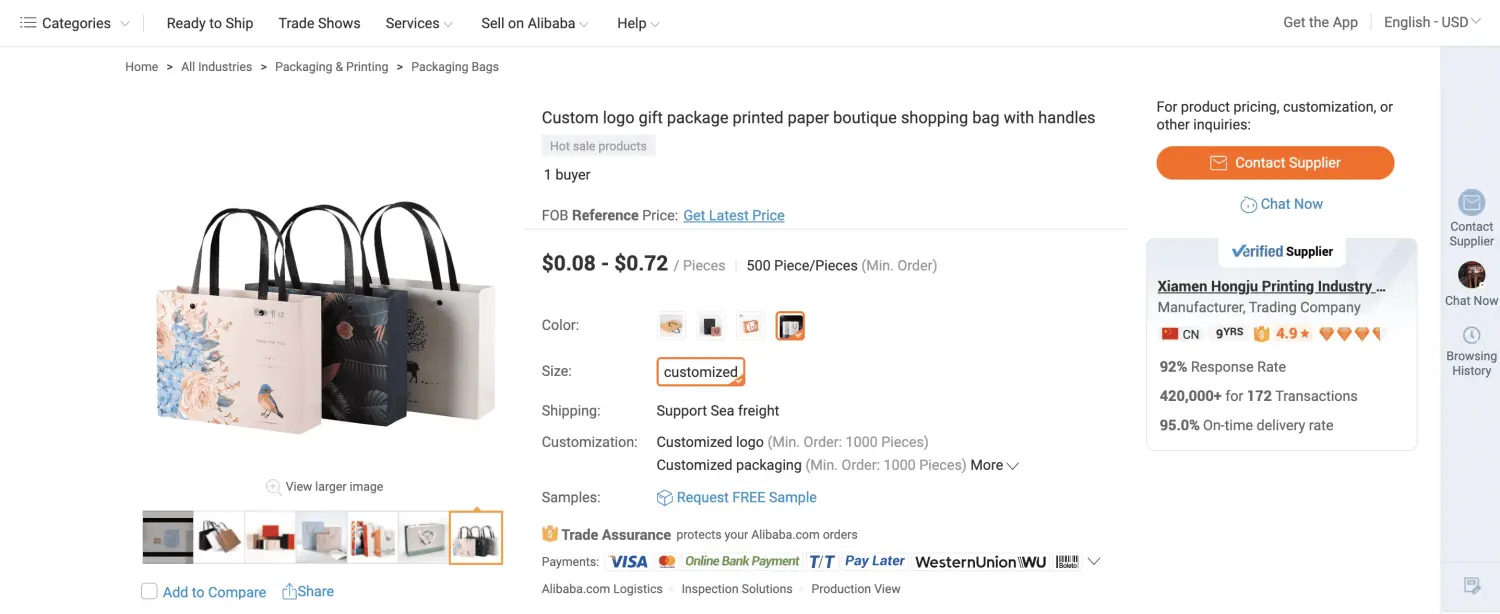Viewport: 1500px width, 614px height.
Task: Open the Categories menu icon
Action: pos(28,23)
